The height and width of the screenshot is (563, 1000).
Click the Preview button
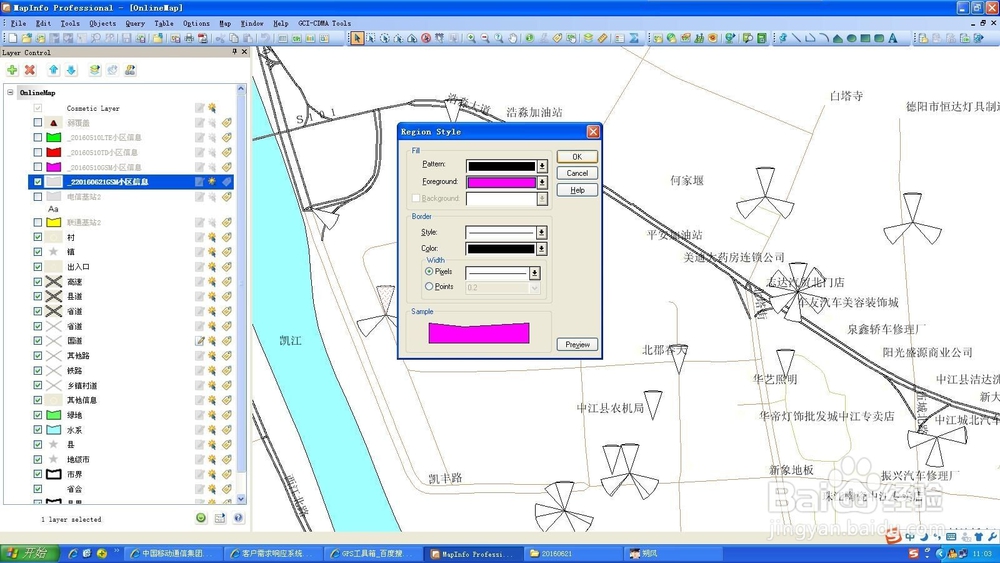pyautogui.click(x=577, y=344)
